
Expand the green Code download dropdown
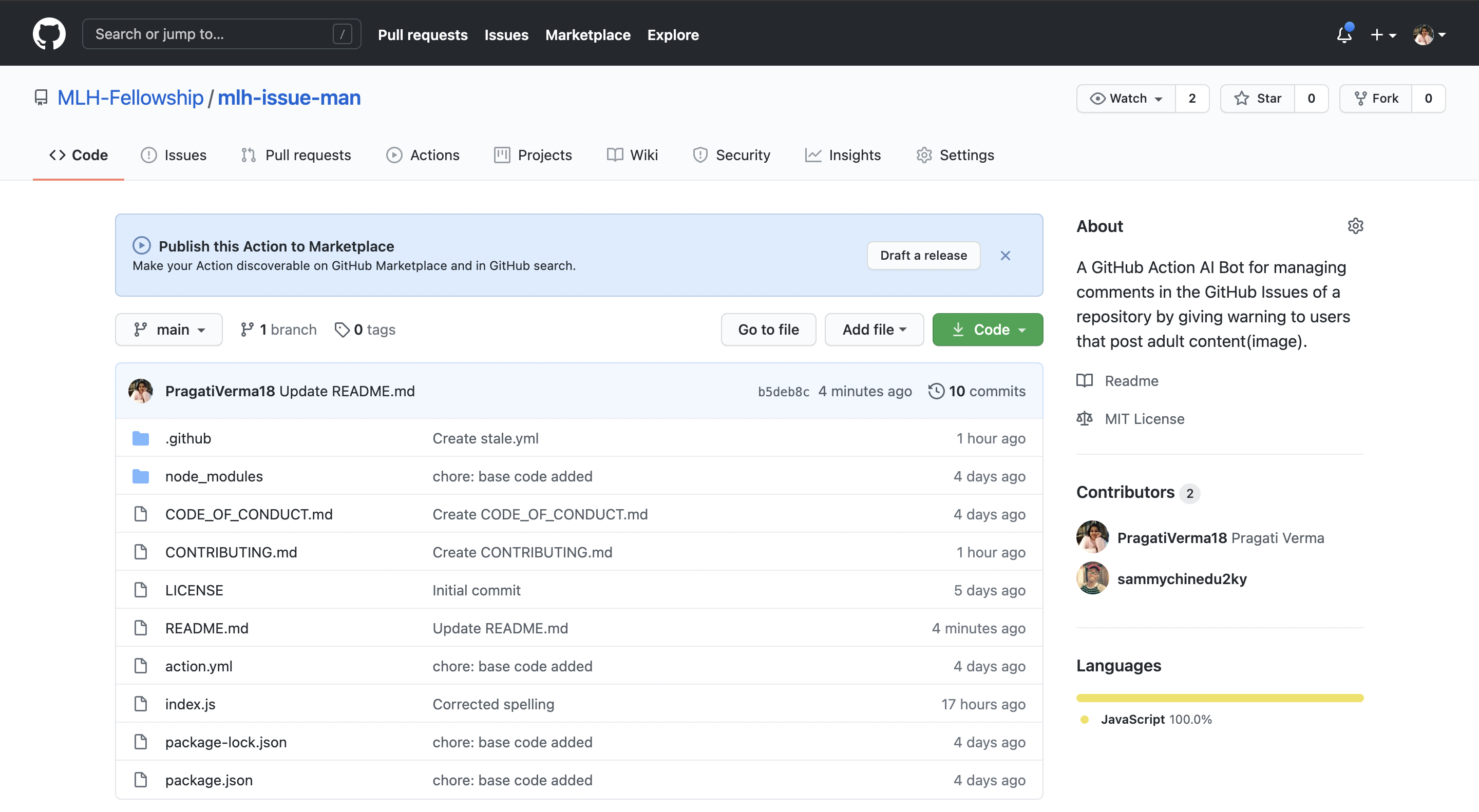[x=987, y=329]
